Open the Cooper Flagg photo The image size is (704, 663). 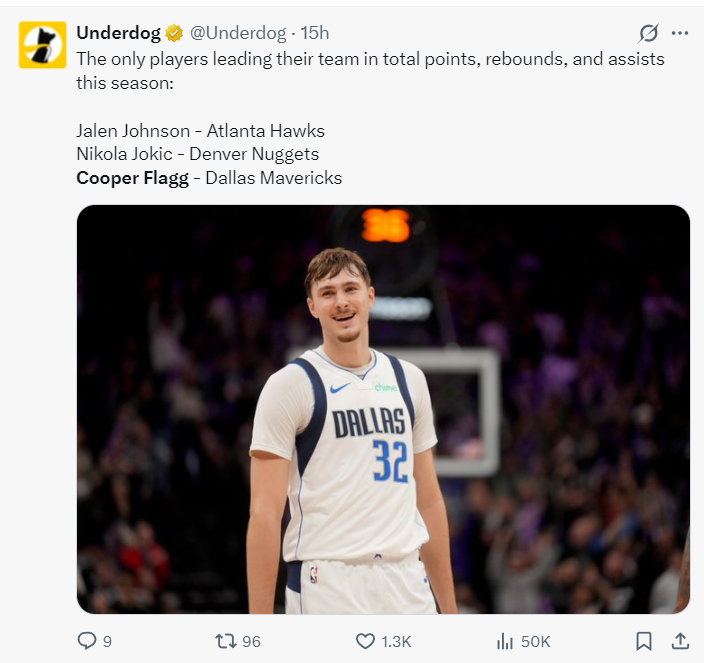coord(383,409)
